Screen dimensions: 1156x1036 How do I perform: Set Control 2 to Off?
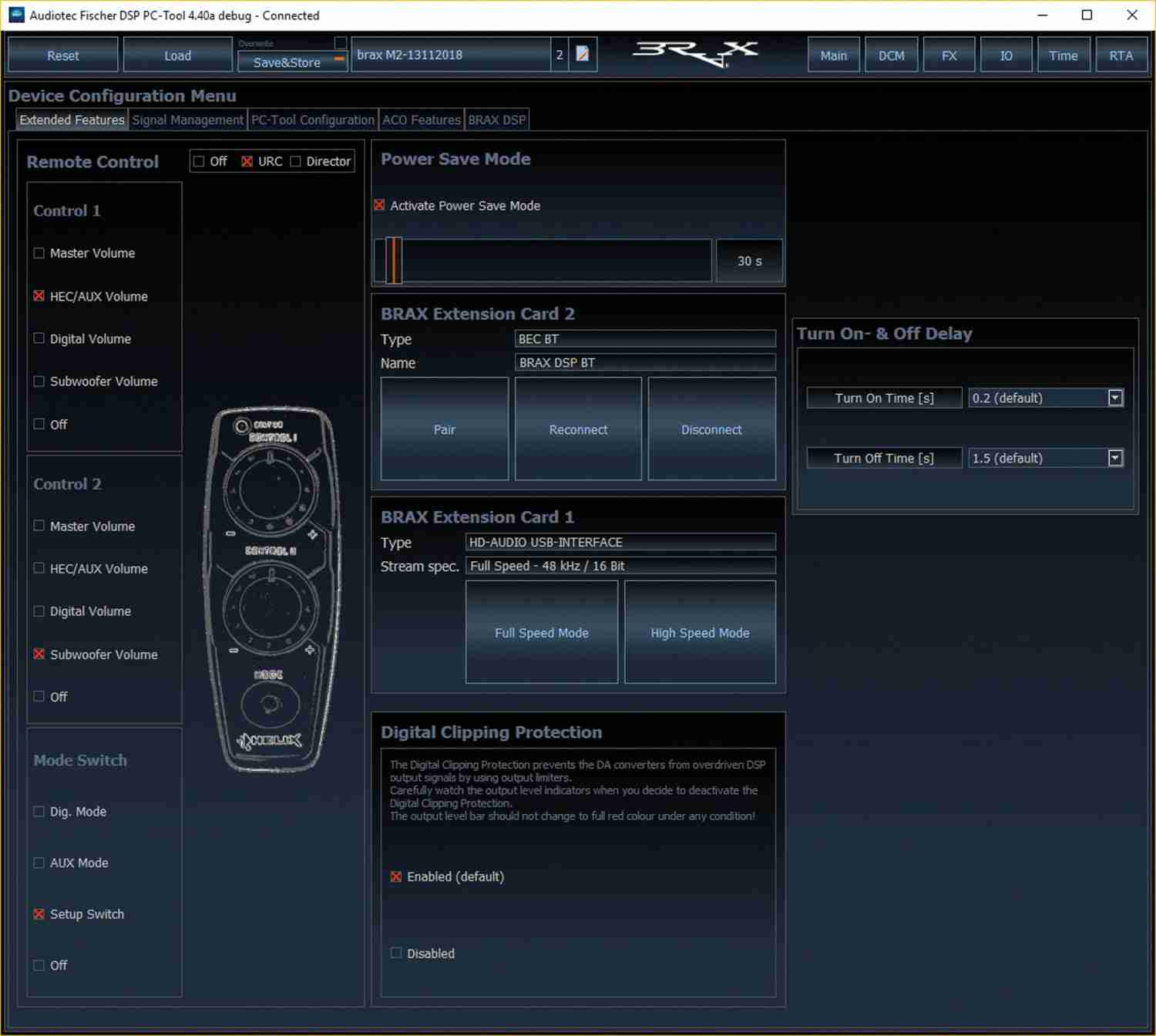coord(39,696)
